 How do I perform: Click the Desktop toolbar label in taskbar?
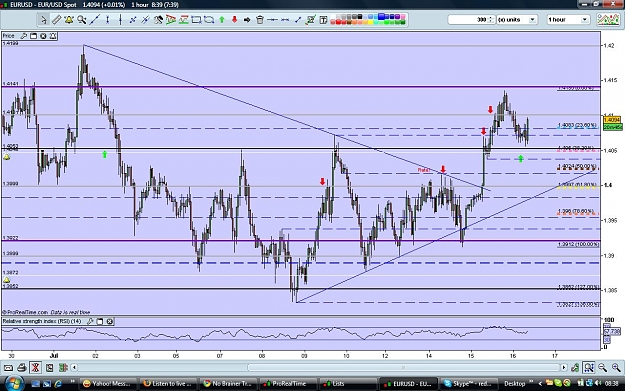click(515, 383)
